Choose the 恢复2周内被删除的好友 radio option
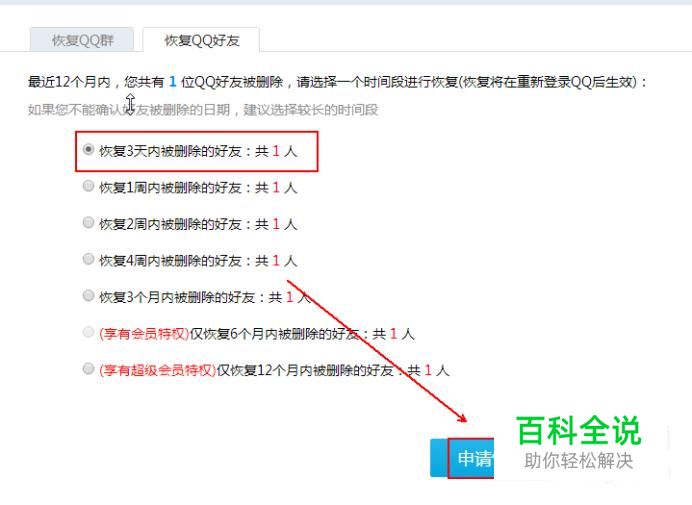This screenshot has width=692, height=505. (x=88, y=222)
